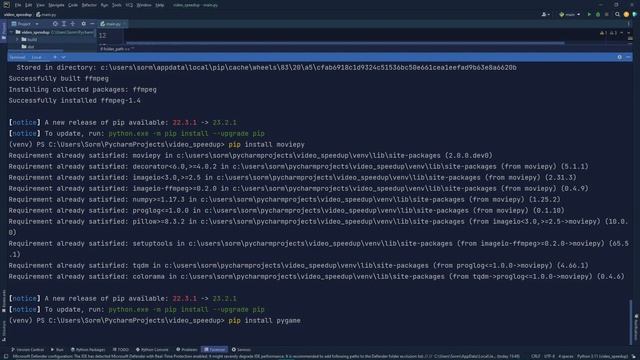Open the Refactor menu

[x=89, y=5]
